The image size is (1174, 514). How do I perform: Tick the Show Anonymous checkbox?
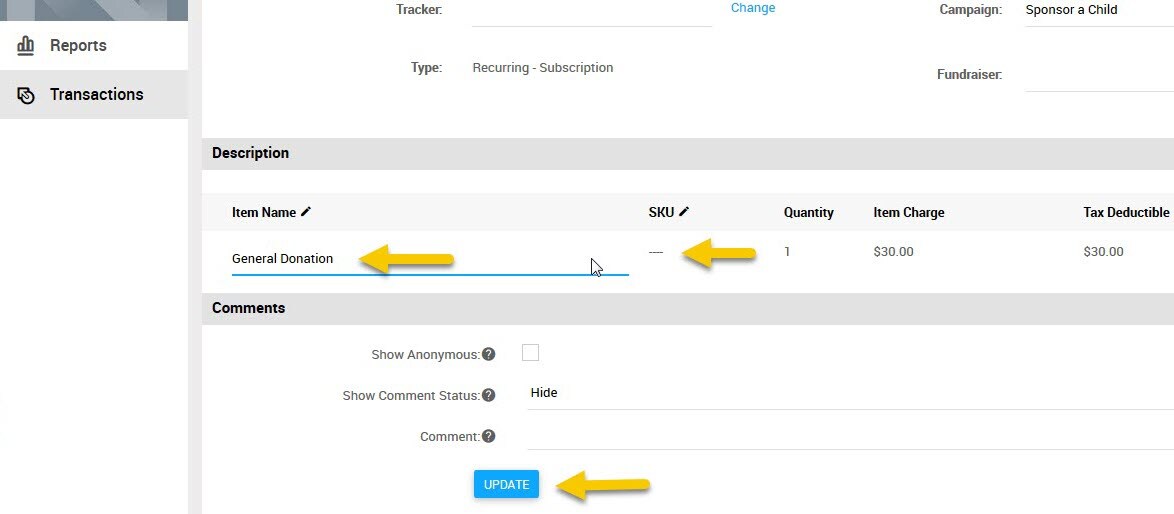[x=530, y=352]
